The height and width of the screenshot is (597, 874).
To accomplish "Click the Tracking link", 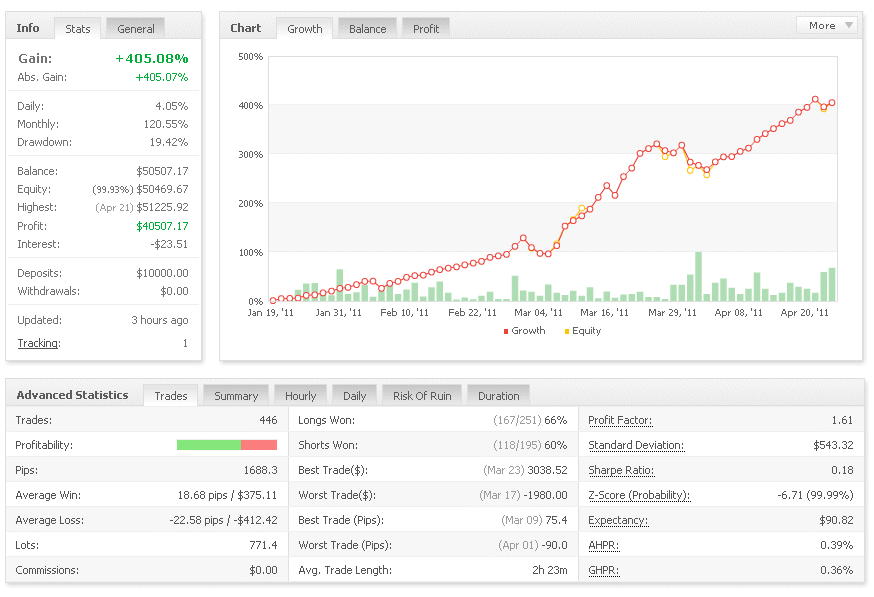I will tap(38, 343).
